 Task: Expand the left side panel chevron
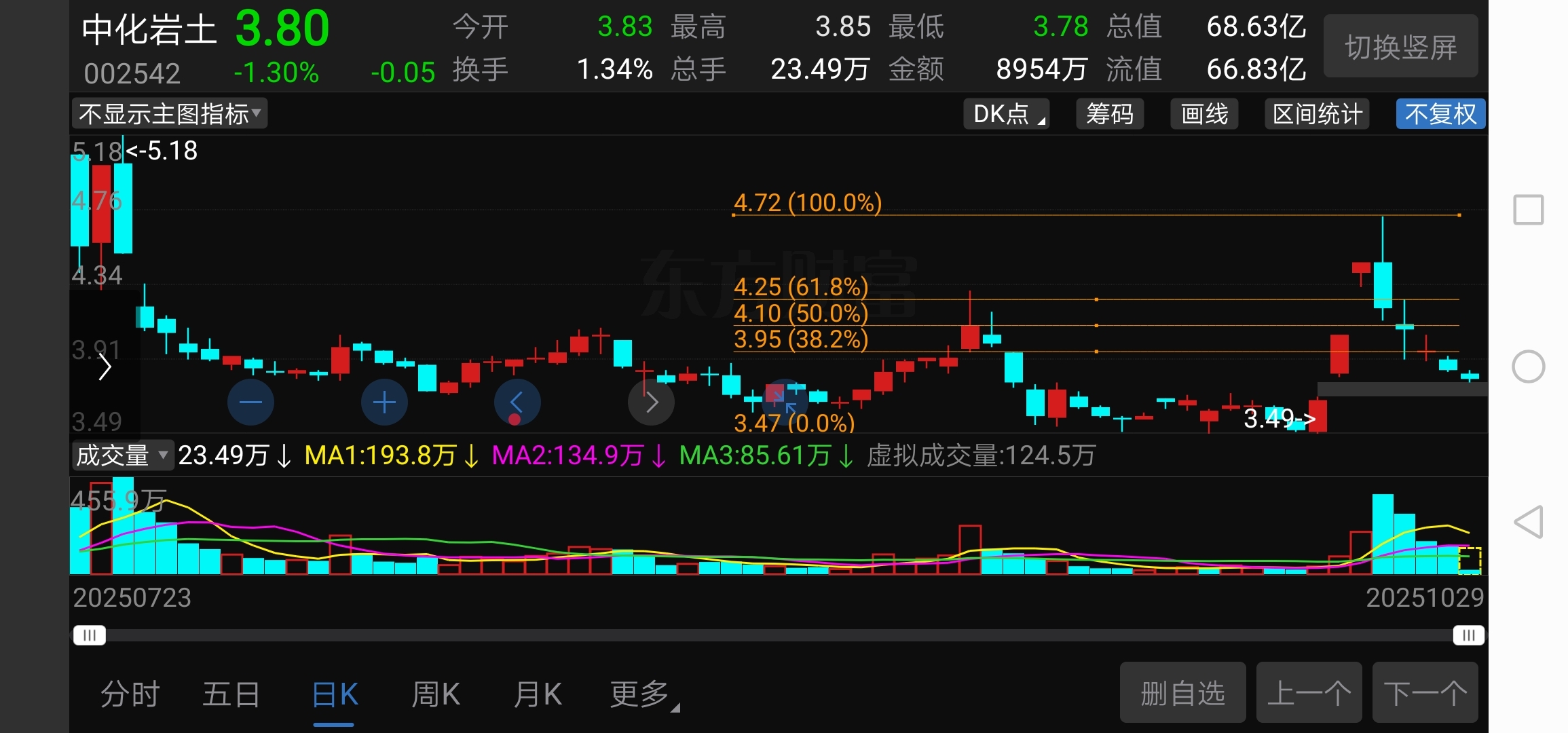click(x=105, y=367)
